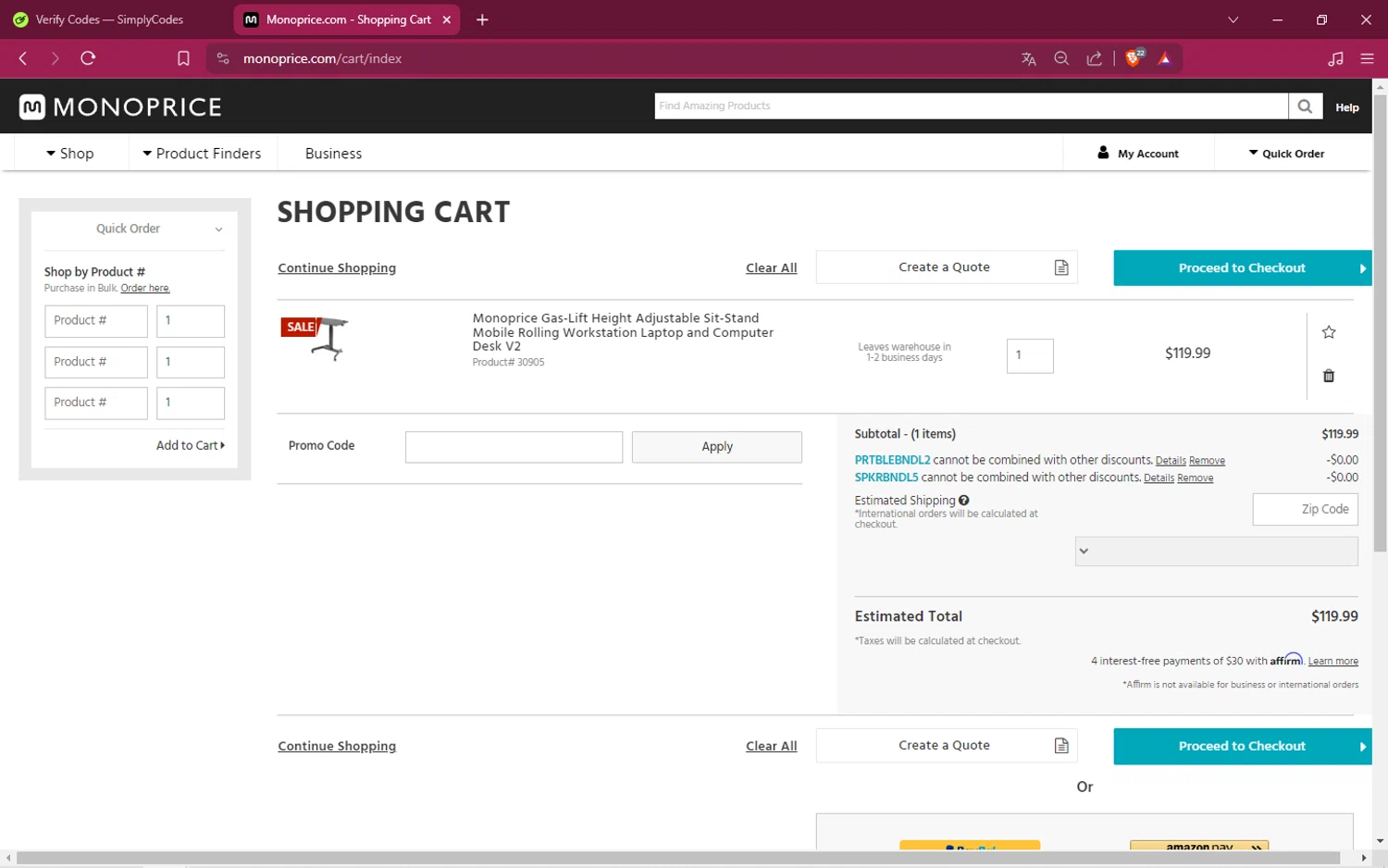Open the sit-stand desk product thumbnail
Screen dimensions: 1388x868
[x=316, y=338]
